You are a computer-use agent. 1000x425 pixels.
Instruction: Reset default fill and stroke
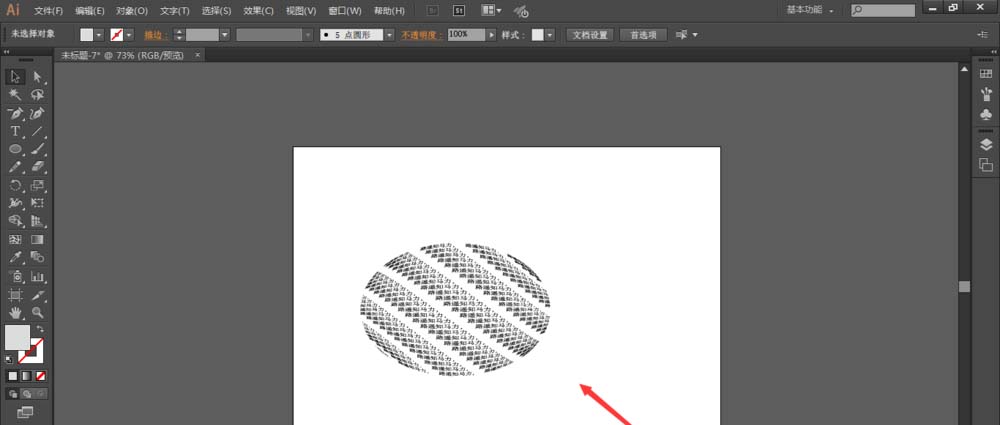(8, 360)
